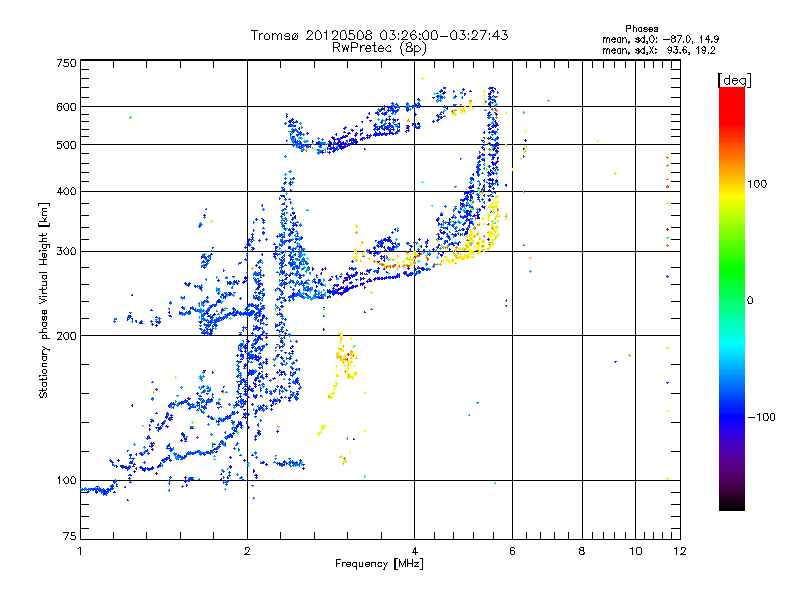Click the "Frequency [MHz]" axis label
The height and width of the screenshot is (600, 800).
pos(379,564)
